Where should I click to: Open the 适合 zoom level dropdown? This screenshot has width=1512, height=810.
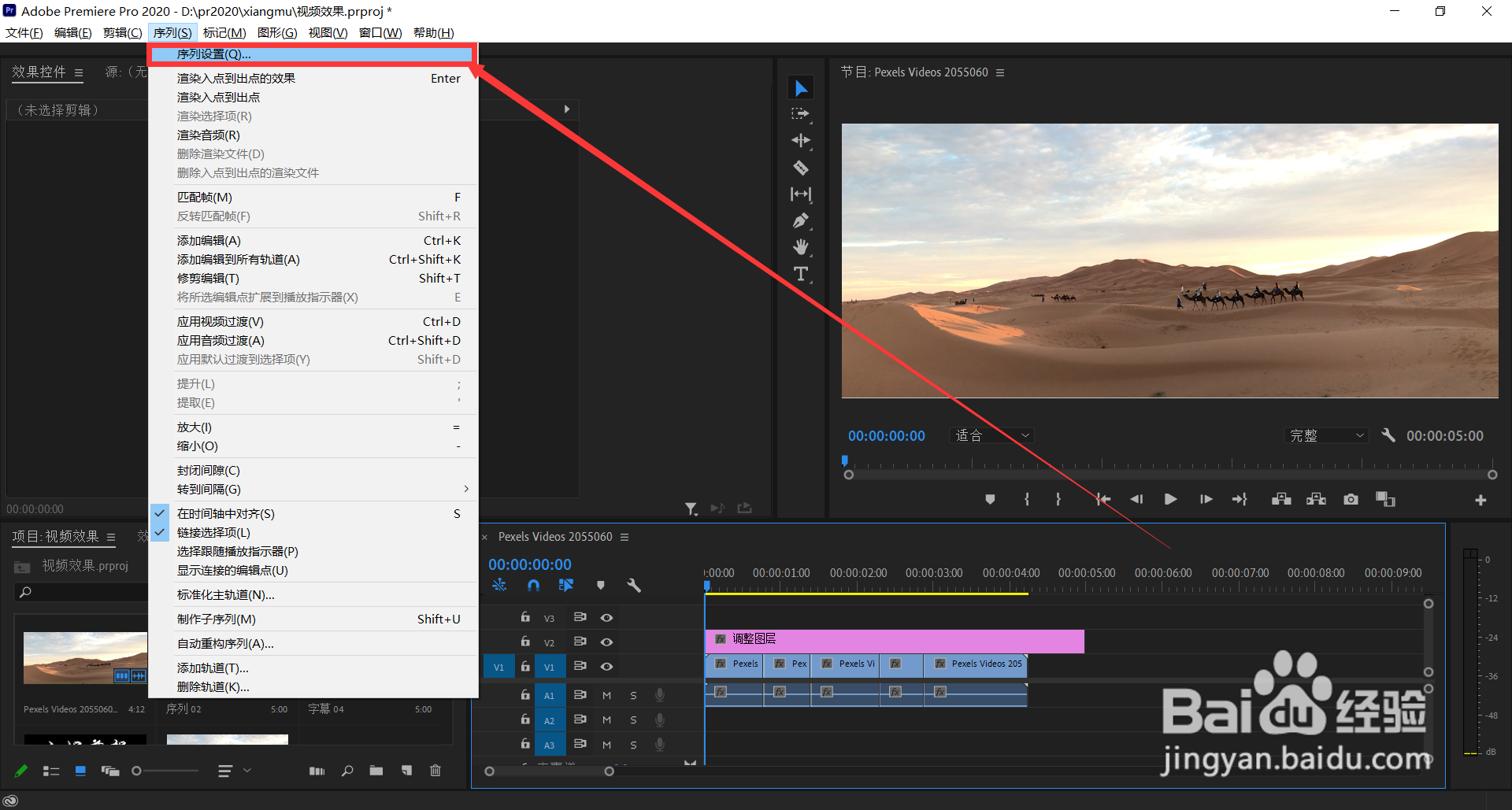pos(992,435)
